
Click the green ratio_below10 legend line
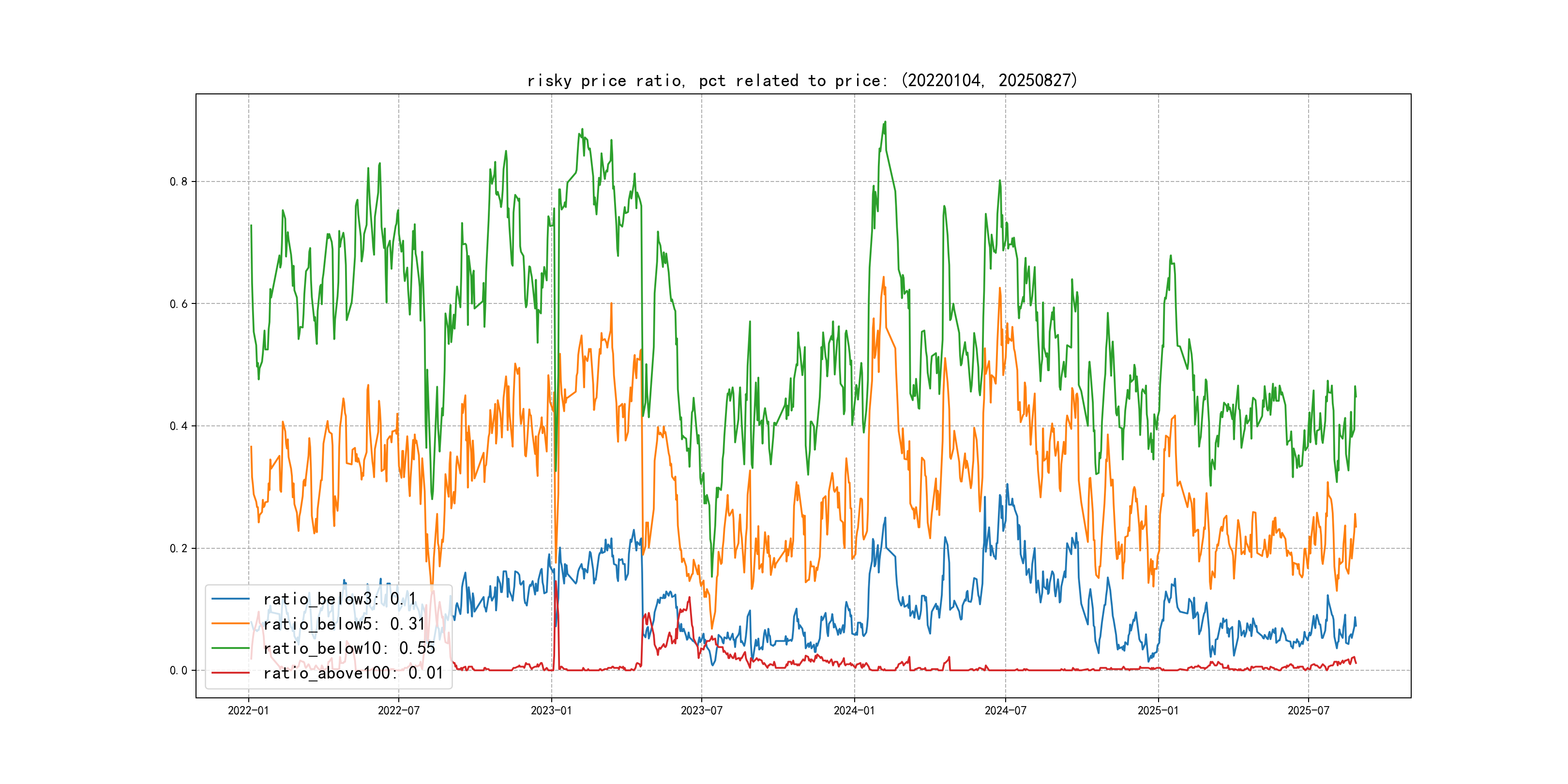click(x=230, y=648)
